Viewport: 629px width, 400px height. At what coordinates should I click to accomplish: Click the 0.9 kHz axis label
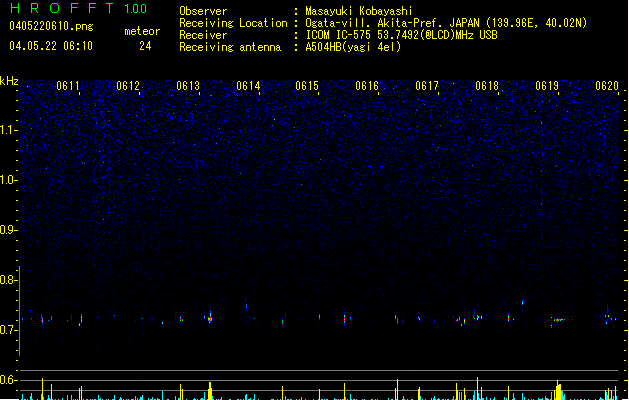point(9,230)
